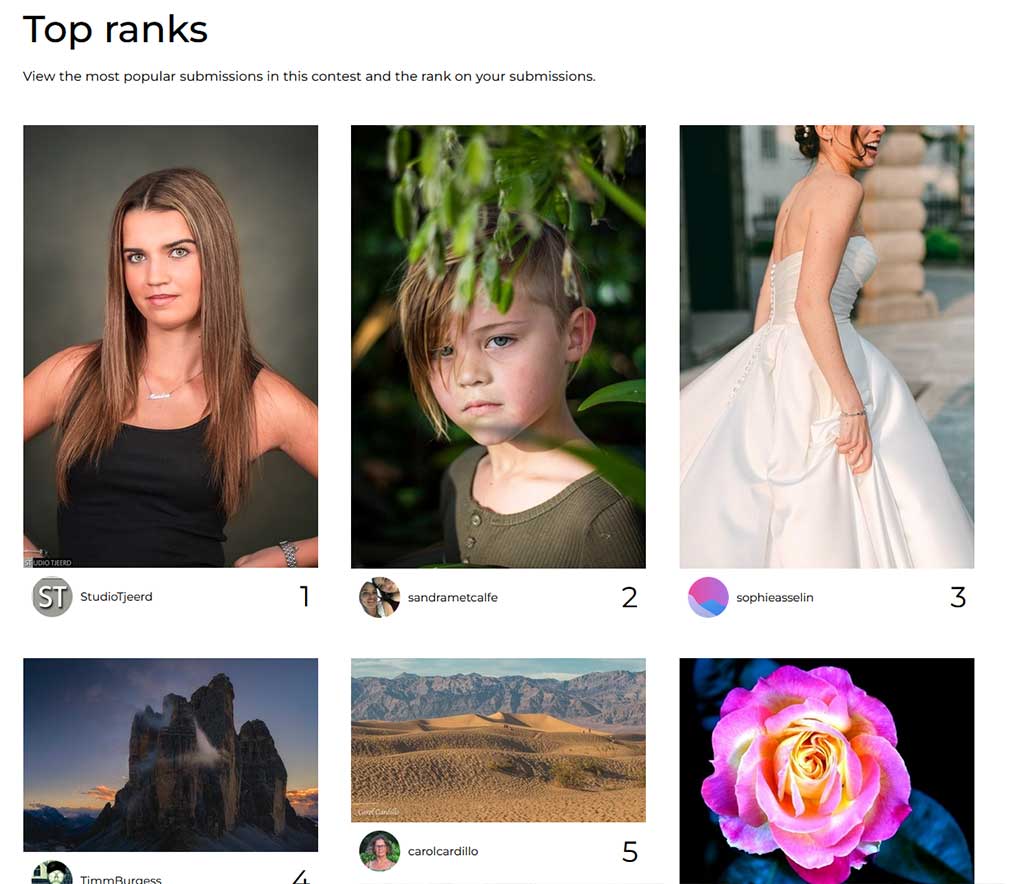View the pink rose photo
1024x884 pixels.
click(827, 771)
